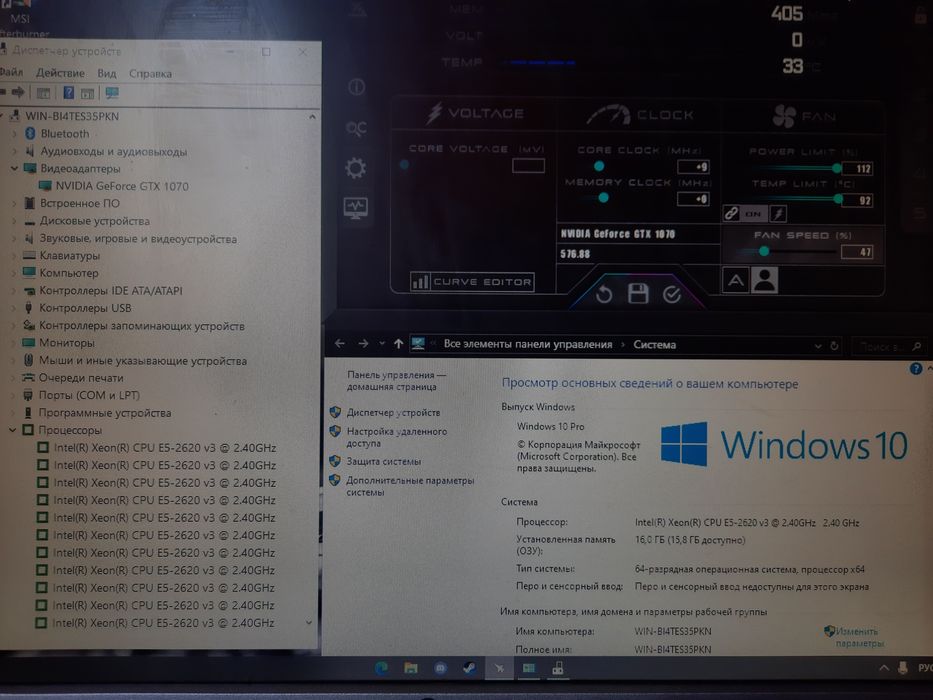Click the Fan Speed slider handle
This screenshot has width=933, height=700.
[x=764, y=251]
